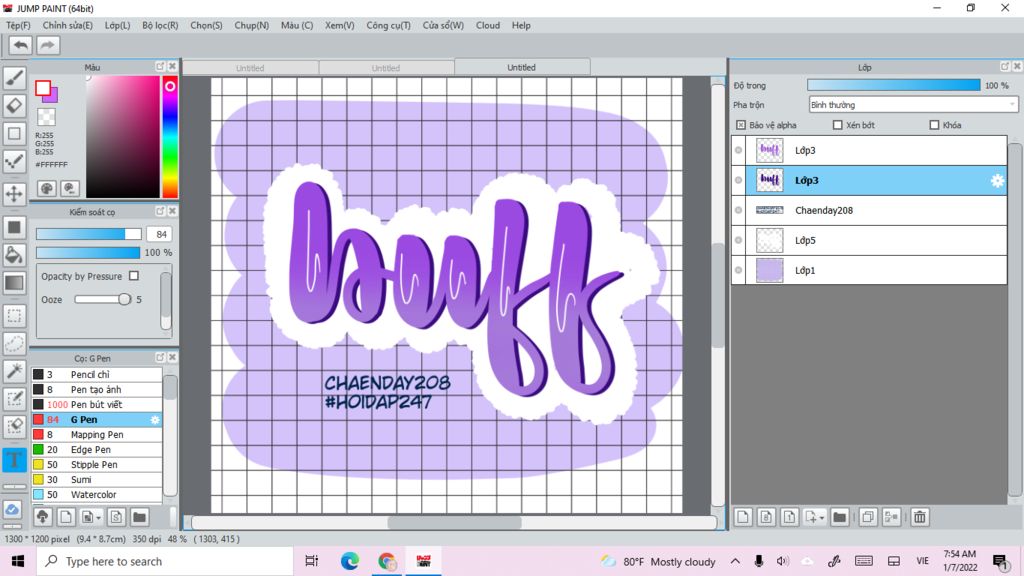Delete layer with trash icon
The width and height of the screenshot is (1024, 576).
tap(919, 517)
